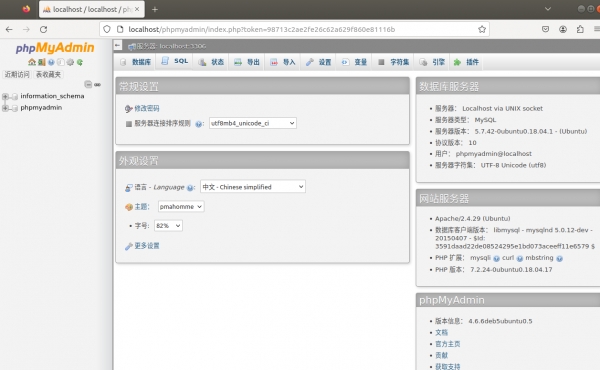
Task: Click Firefox reload page button
Action: [44, 29]
